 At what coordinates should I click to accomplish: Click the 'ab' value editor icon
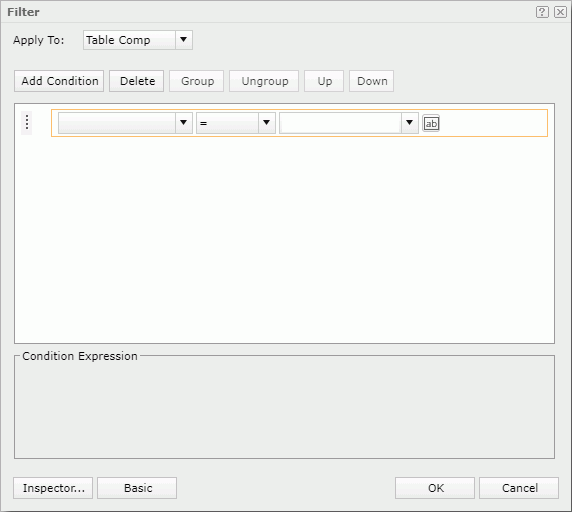point(431,123)
